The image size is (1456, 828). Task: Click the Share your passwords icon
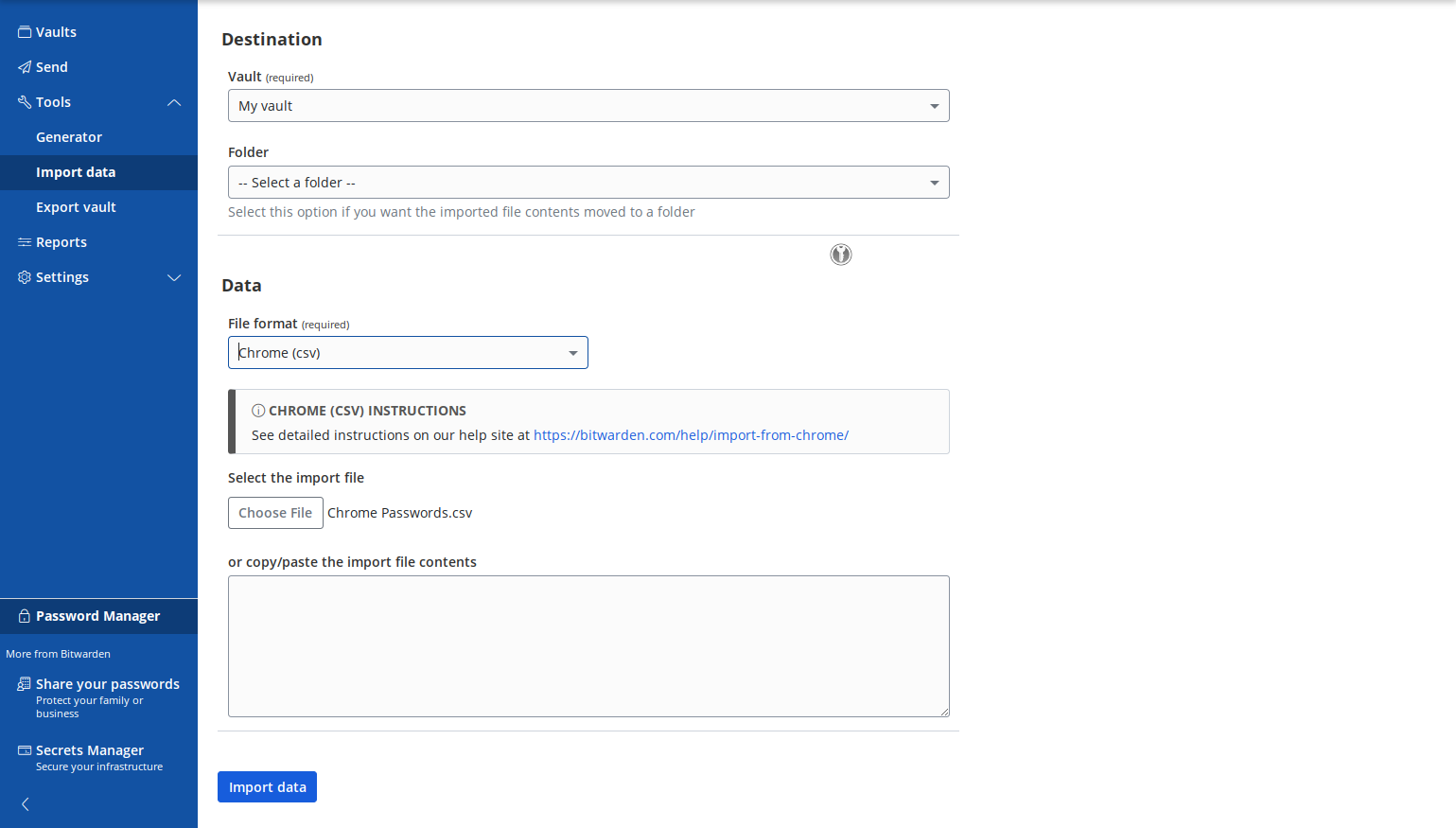[x=25, y=684]
